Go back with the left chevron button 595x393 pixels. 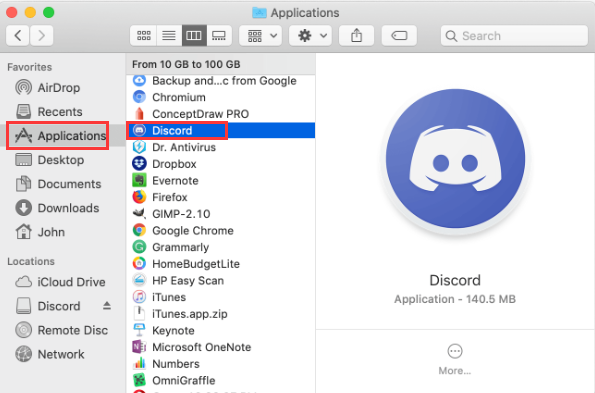[x=17, y=36]
